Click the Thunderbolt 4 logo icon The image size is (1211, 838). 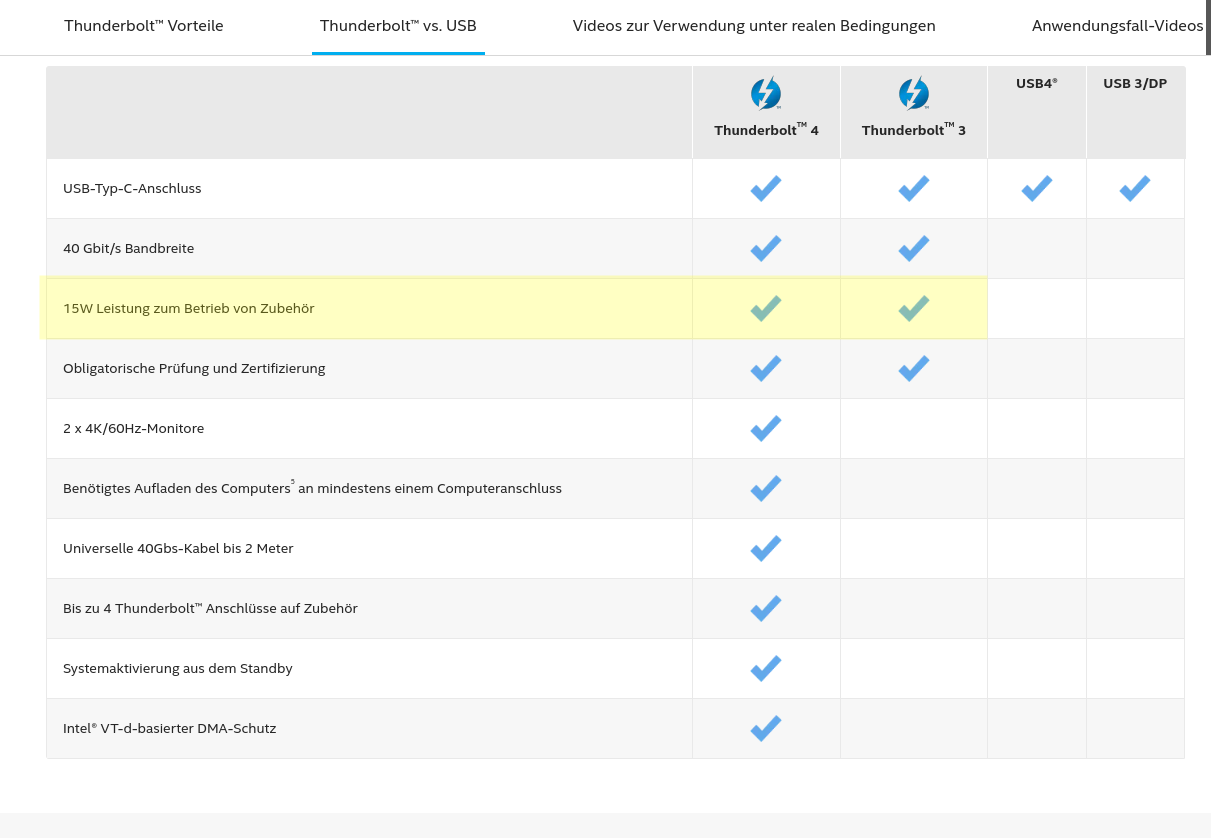766,93
